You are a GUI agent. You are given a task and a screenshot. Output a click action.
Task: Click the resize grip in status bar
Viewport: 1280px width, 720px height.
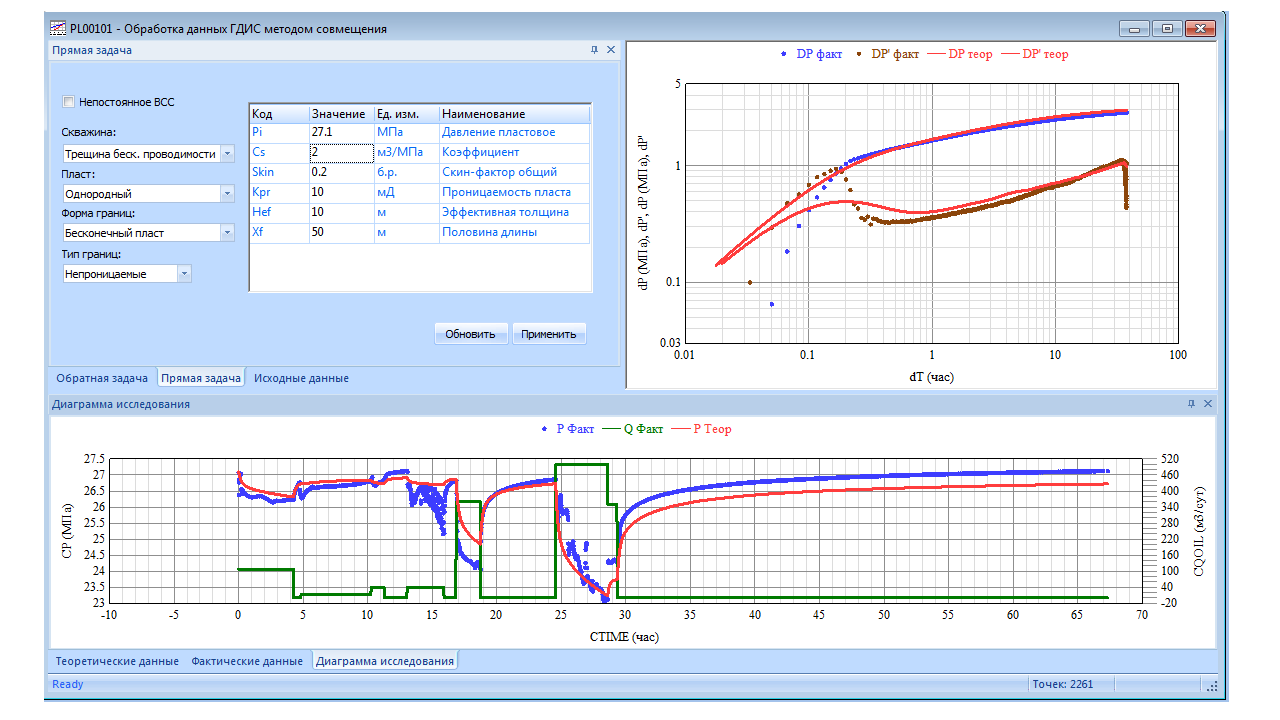[1211, 685]
